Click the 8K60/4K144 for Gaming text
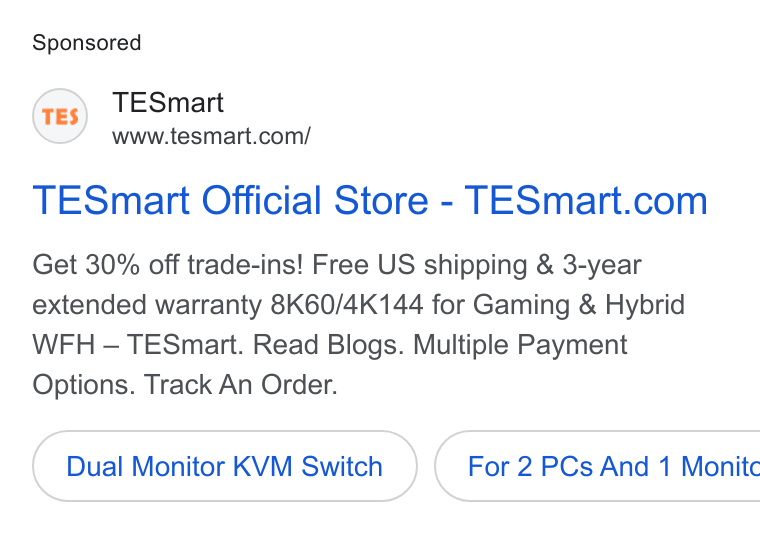This screenshot has height=534, width=760. tap(420, 305)
